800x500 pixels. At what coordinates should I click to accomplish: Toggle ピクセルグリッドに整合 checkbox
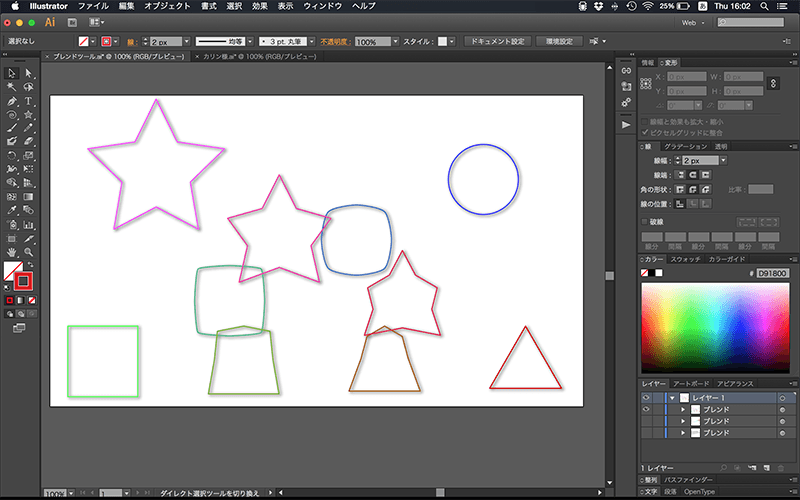[x=645, y=132]
